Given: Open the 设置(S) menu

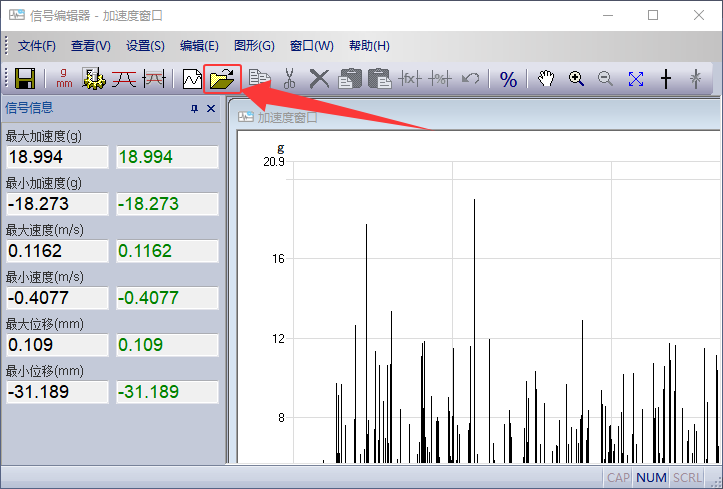Looking at the screenshot, I should pyautogui.click(x=145, y=46).
